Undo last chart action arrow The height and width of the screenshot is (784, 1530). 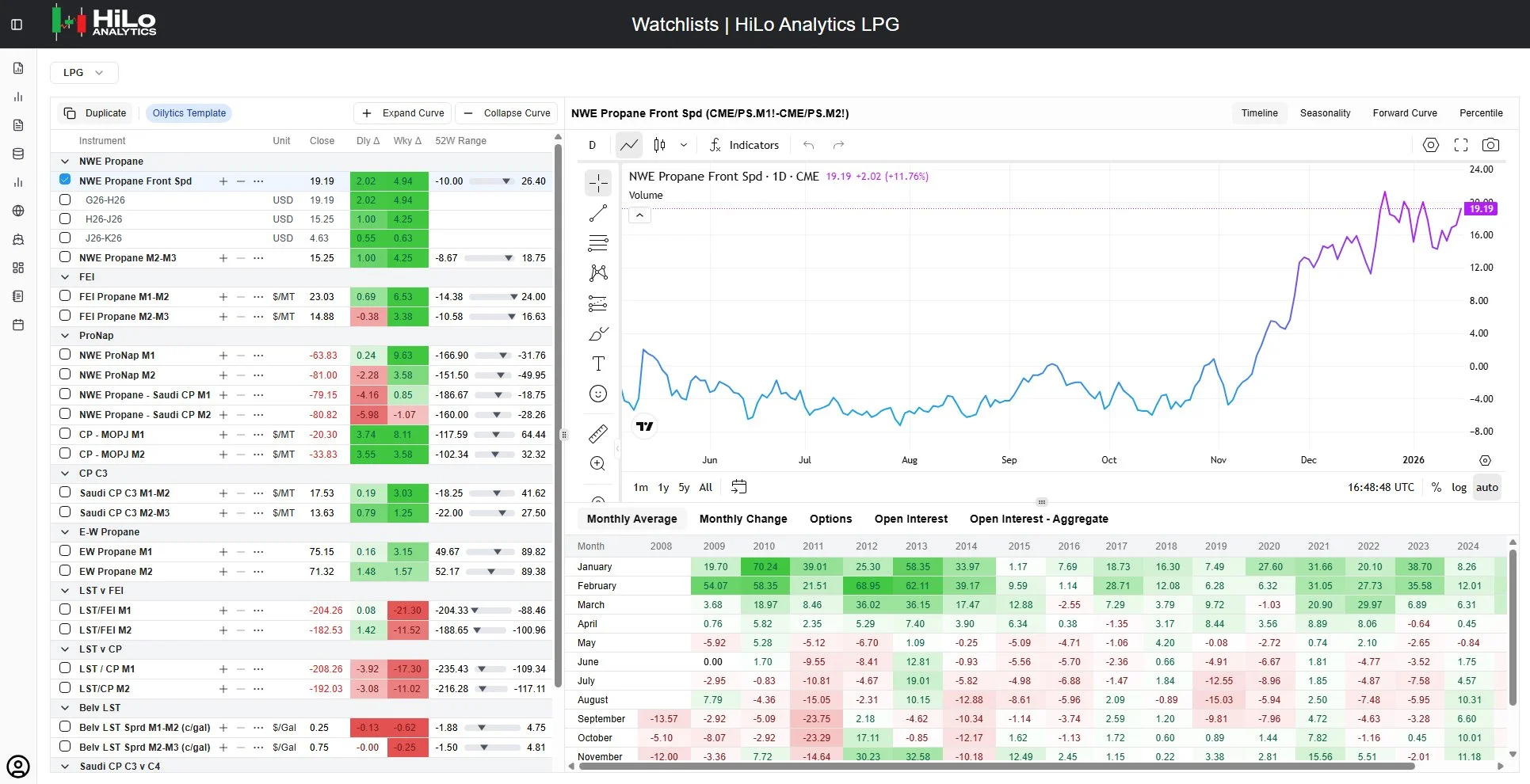tap(808, 145)
